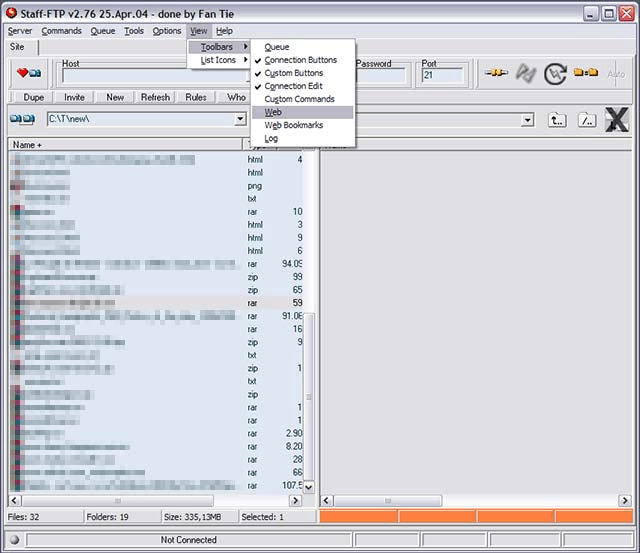Open the local path C:\T\new\ dropdown

[x=240, y=120]
